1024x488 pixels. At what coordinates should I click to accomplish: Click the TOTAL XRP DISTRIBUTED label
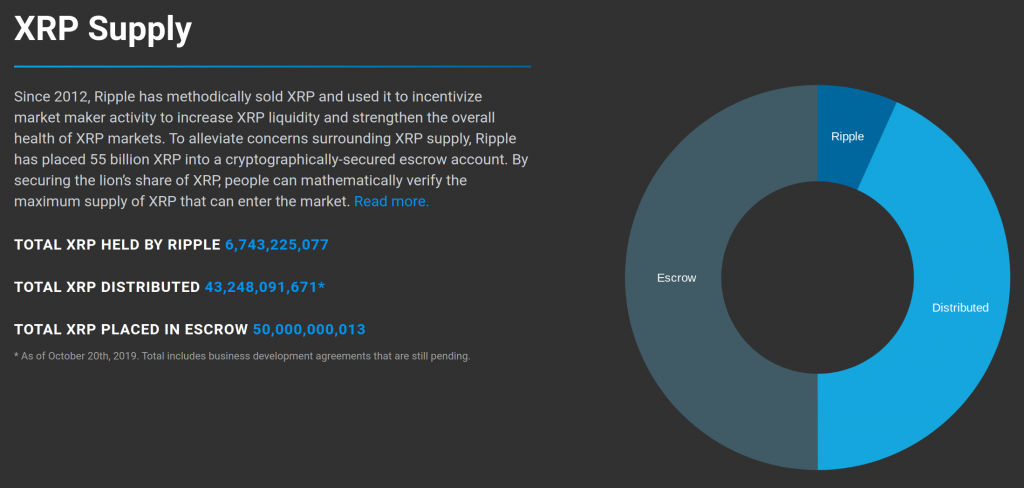pos(107,287)
